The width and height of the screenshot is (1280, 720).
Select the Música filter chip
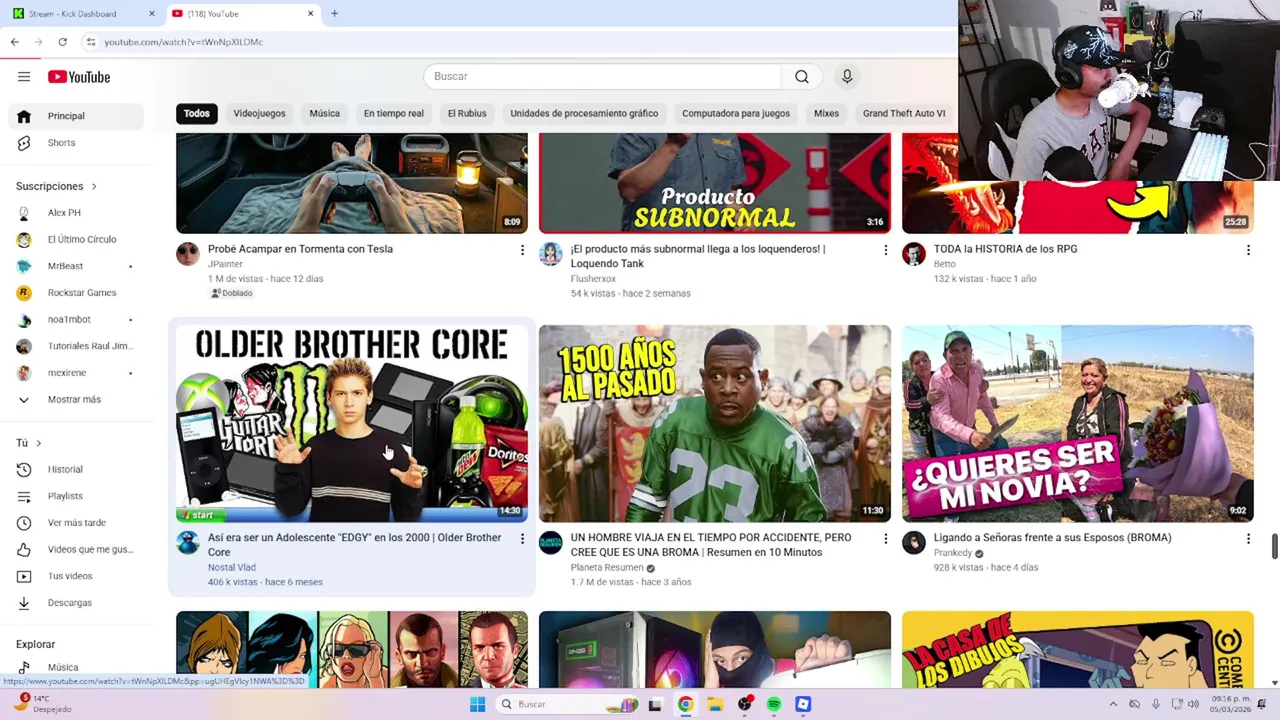tap(324, 113)
